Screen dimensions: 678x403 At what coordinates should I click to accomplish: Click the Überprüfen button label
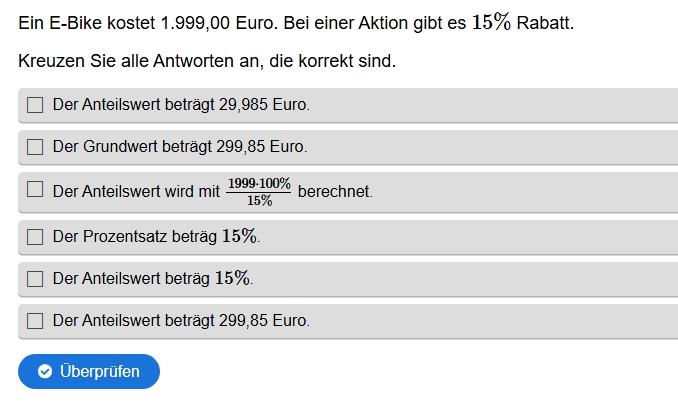tap(99, 372)
